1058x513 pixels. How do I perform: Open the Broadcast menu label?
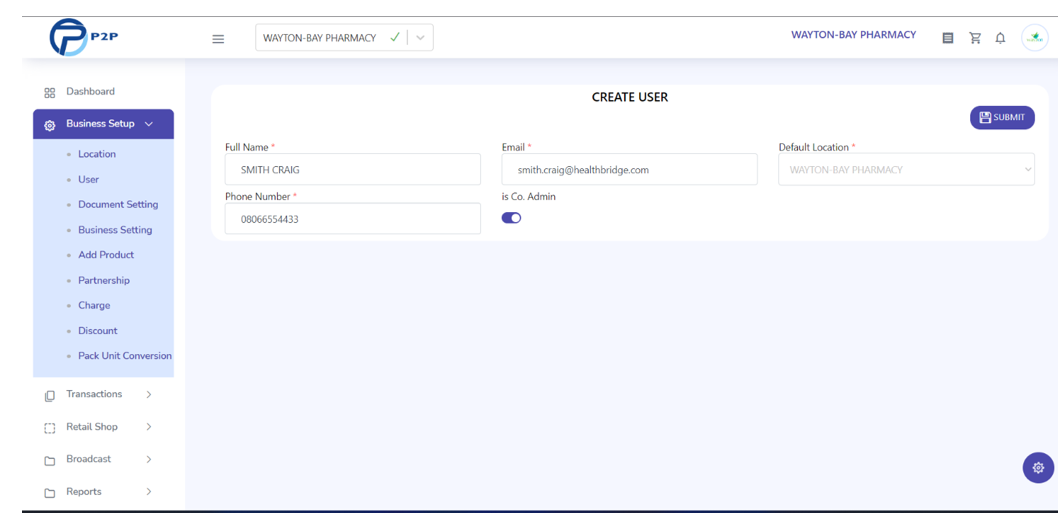(x=88, y=459)
